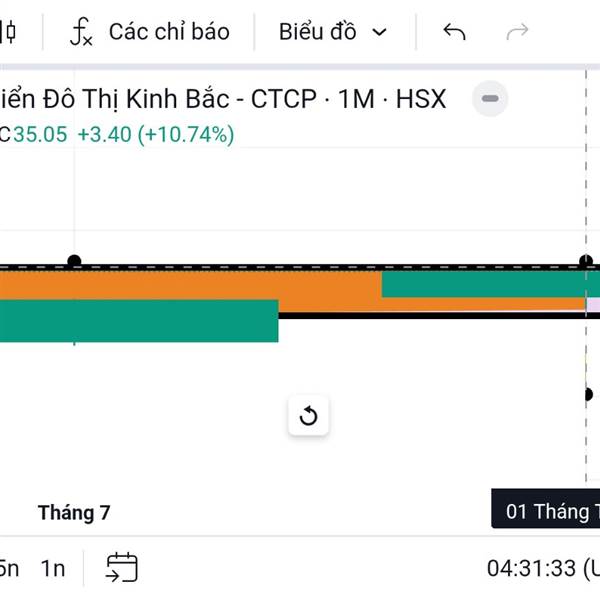The image size is (600, 600).
Task: Expand the chevron next to Biểu đồ
Action: click(x=380, y=32)
